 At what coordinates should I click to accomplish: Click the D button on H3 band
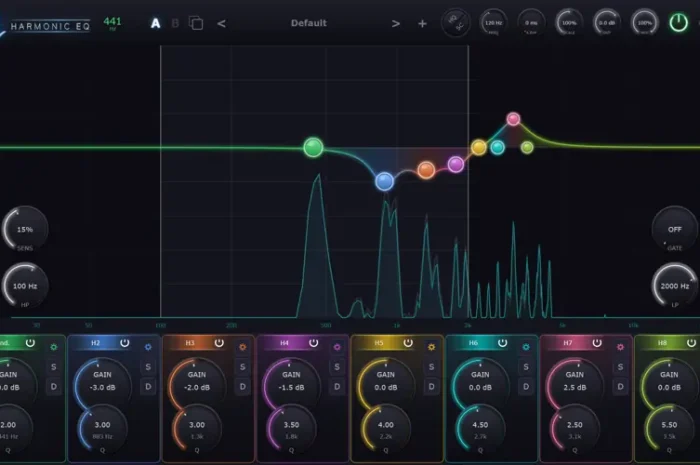click(x=243, y=386)
